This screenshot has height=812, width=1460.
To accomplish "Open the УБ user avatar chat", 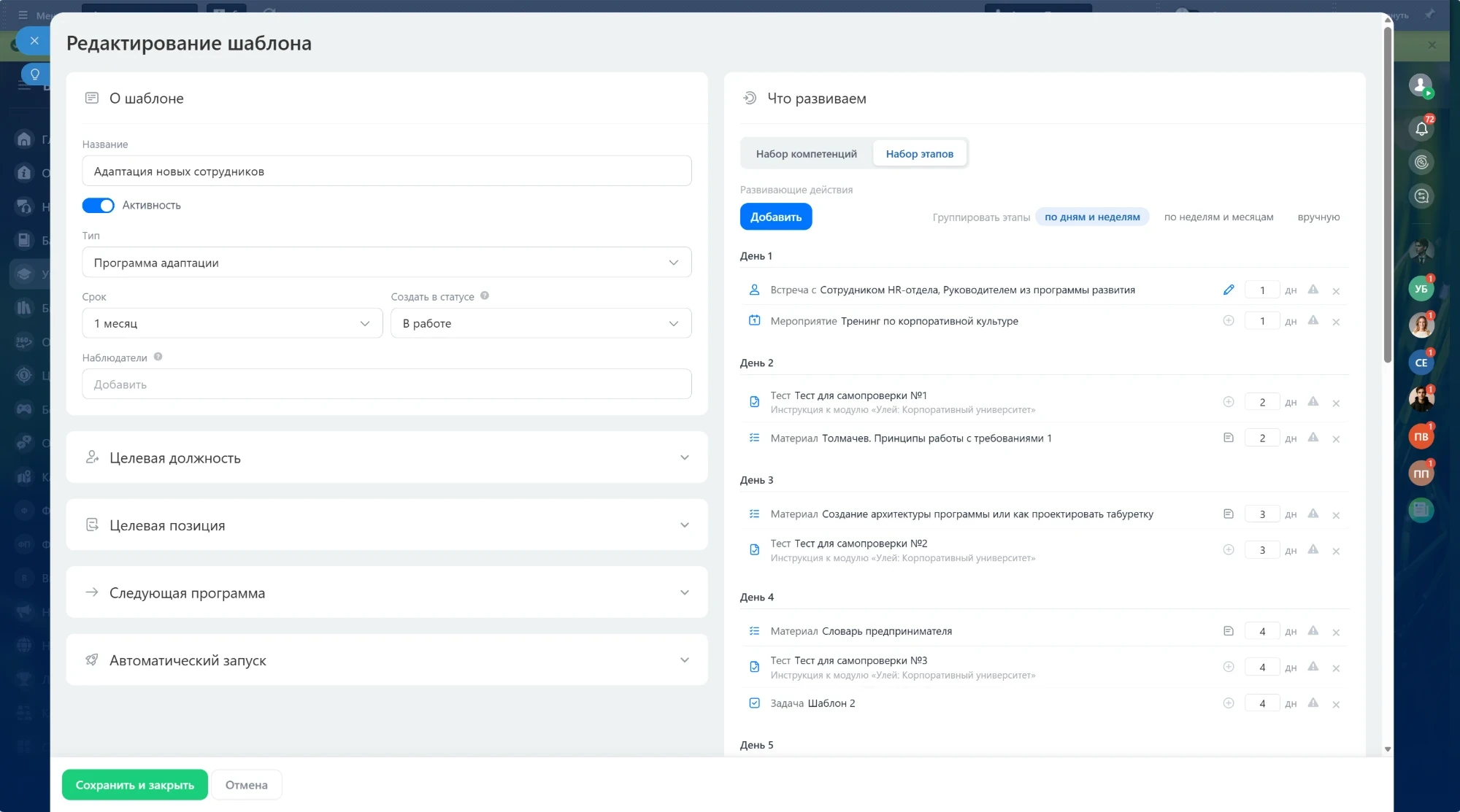I will [x=1421, y=289].
